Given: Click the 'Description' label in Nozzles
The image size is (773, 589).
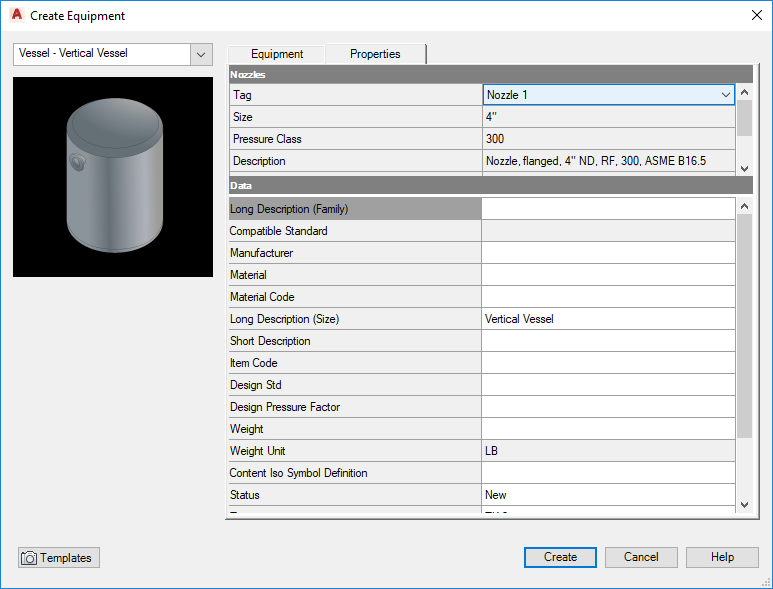Looking at the screenshot, I should pyautogui.click(x=259, y=161).
